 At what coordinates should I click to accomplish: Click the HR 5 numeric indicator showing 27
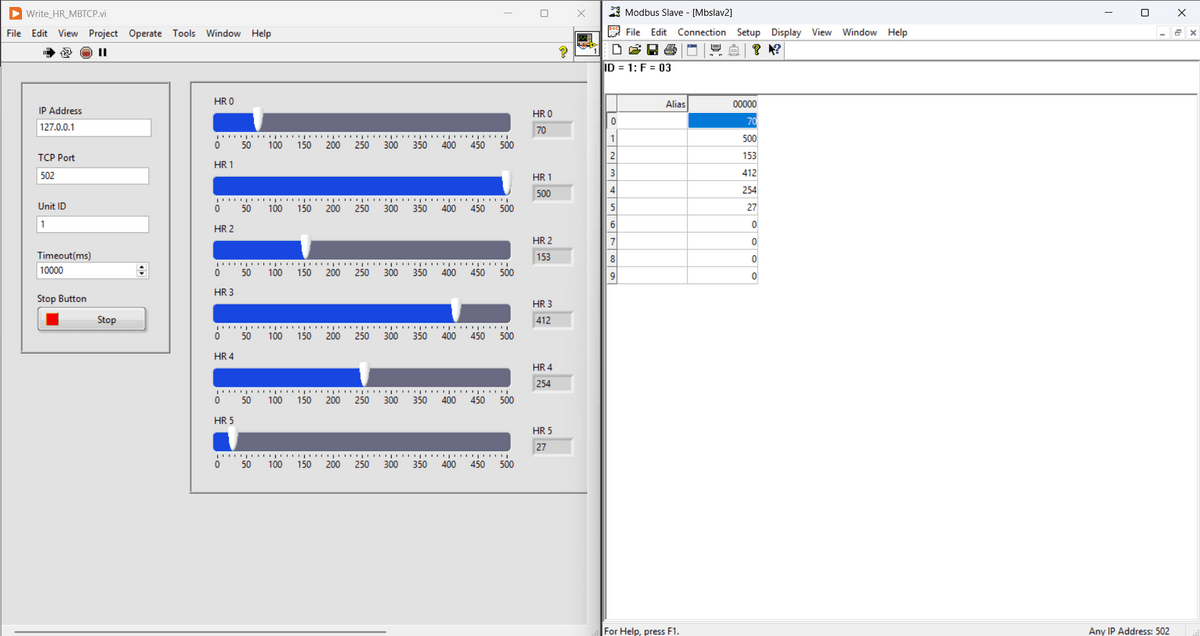point(552,447)
